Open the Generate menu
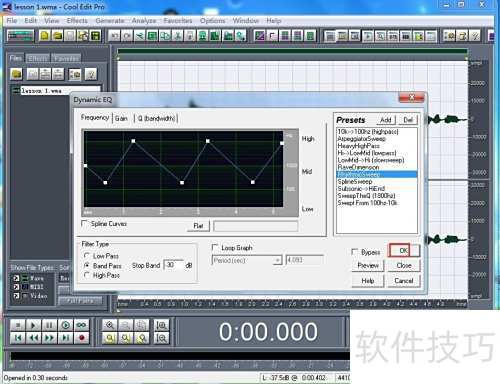500x384 pixels. point(110,21)
